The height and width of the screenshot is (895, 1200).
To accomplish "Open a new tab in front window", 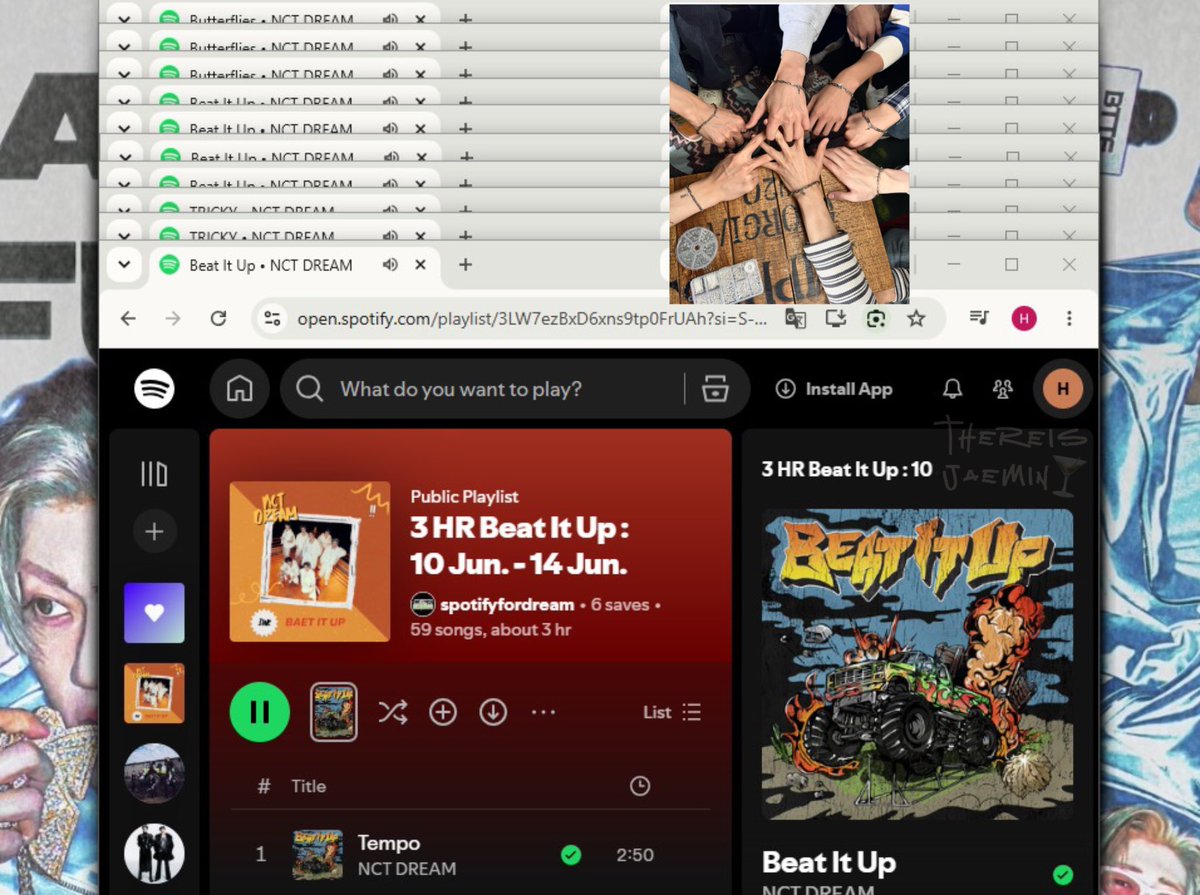I will point(465,265).
